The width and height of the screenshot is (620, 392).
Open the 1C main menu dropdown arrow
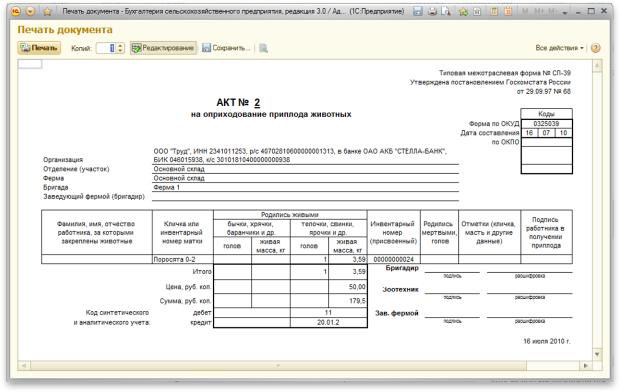pos(30,11)
